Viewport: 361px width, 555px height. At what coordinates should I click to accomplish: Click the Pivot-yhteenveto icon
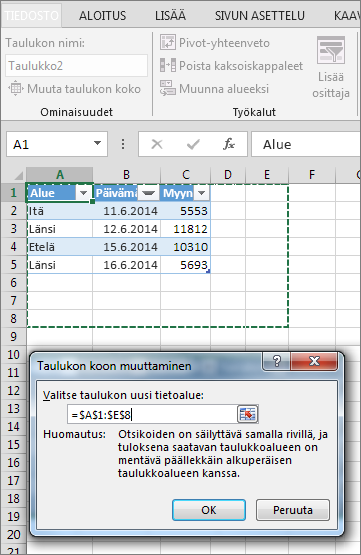click(x=168, y=42)
